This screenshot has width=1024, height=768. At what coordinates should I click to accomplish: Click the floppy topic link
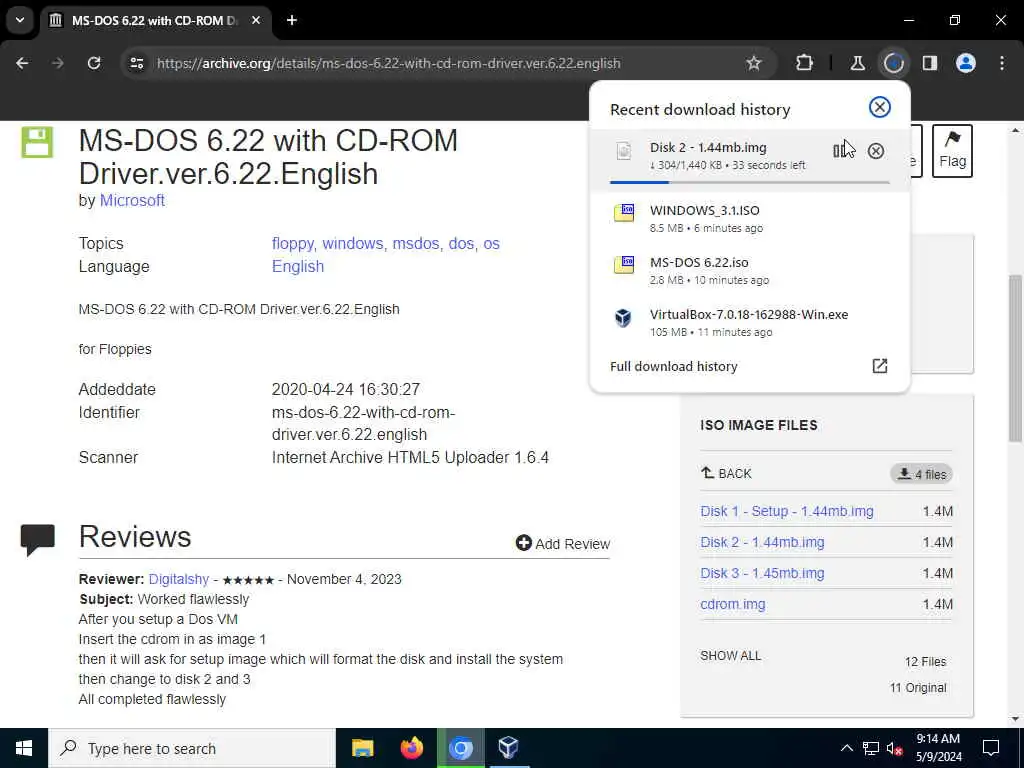pyautogui.click(x=293, y=244)
